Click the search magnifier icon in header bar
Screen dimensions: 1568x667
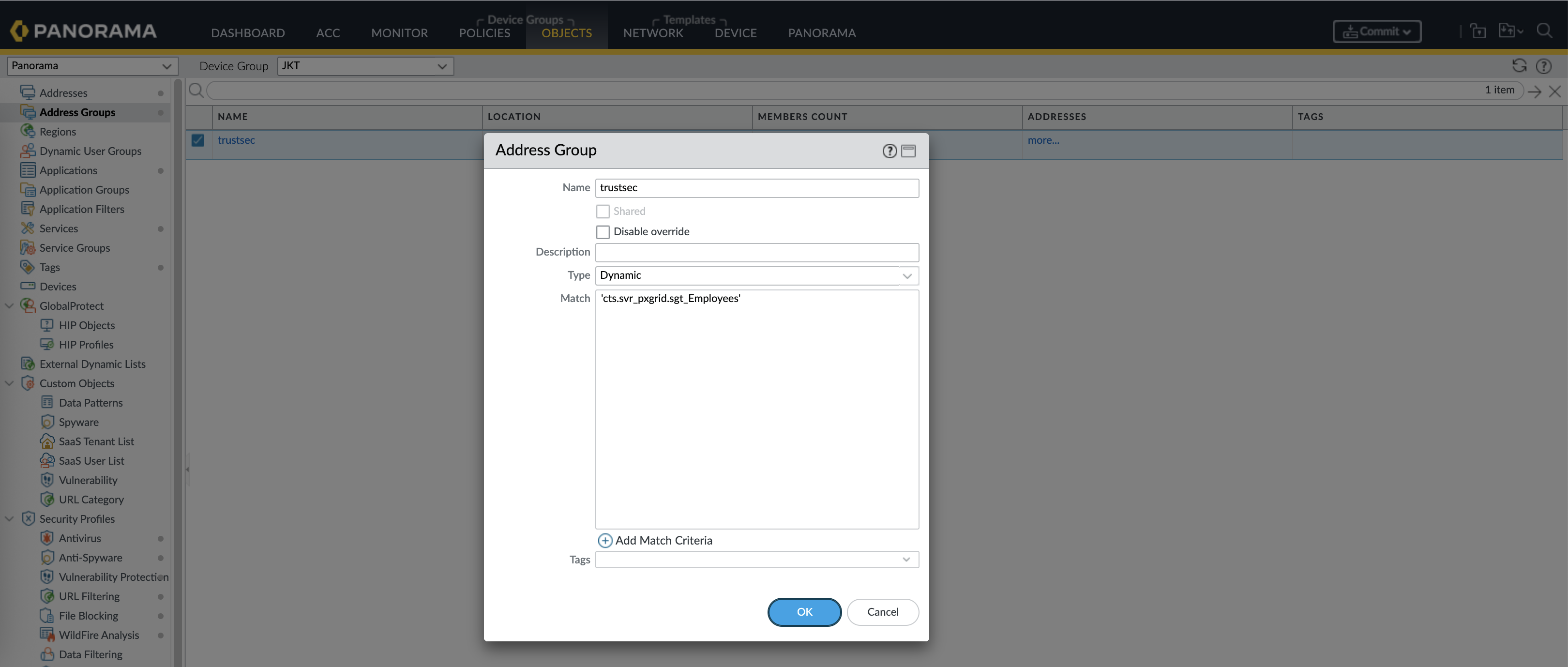[1544, 30]
